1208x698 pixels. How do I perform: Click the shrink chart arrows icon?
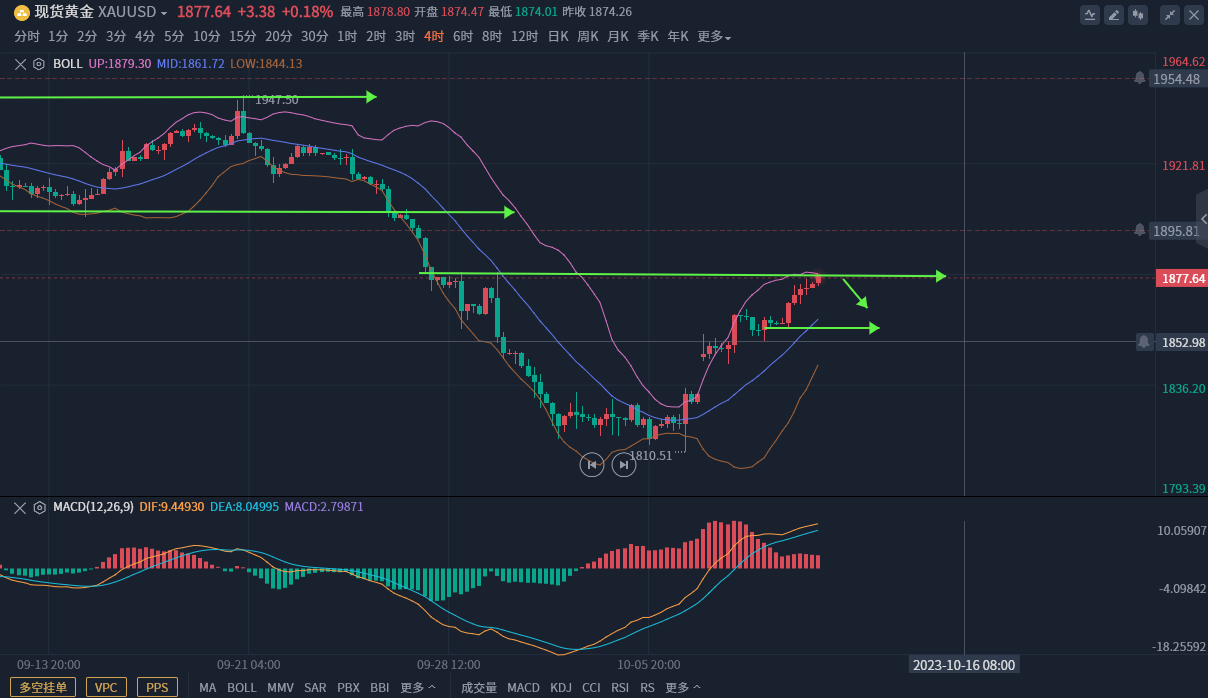(x=1170, y=15)
